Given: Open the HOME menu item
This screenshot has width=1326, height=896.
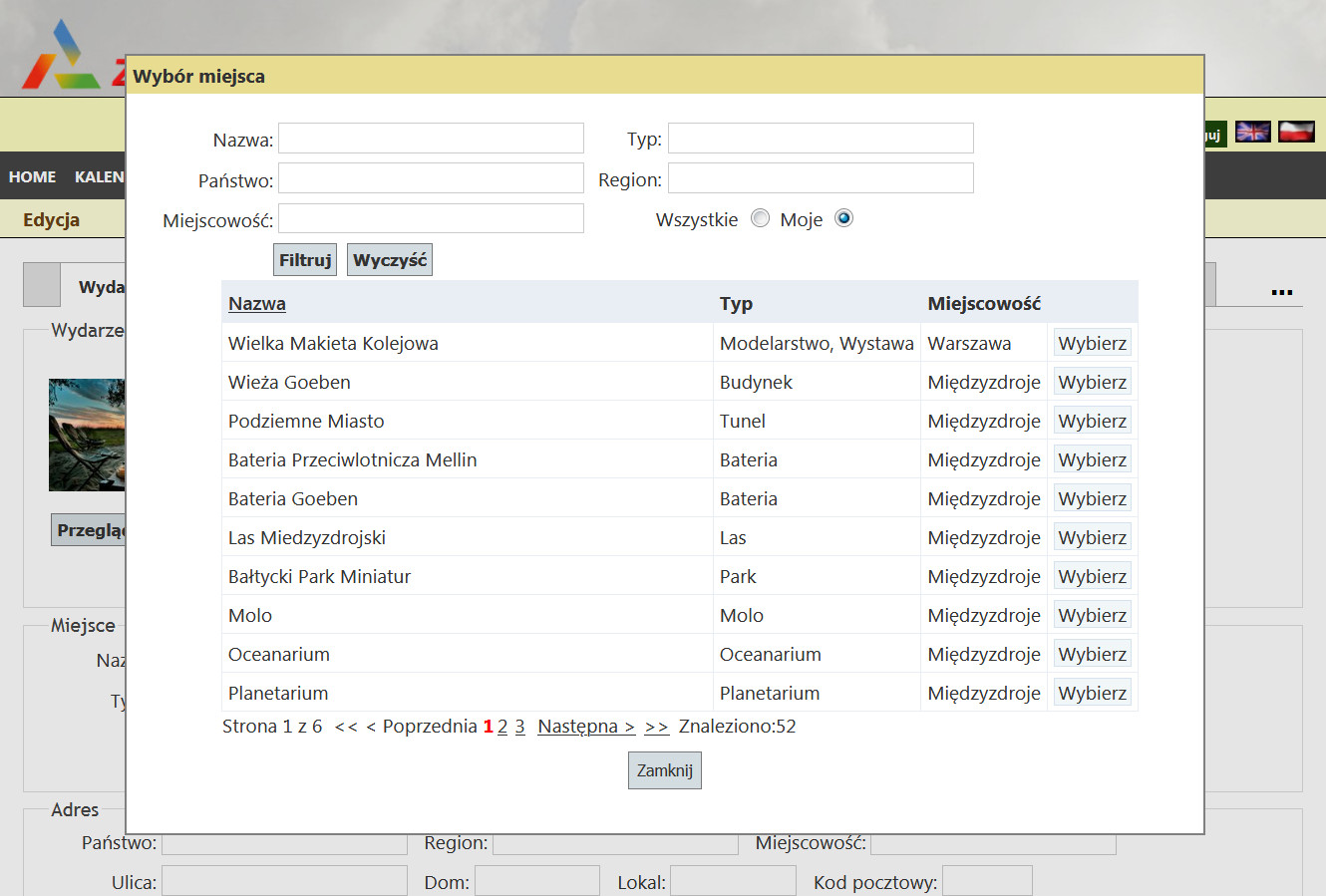Looking at the screenshot, I should coord(32,176).
